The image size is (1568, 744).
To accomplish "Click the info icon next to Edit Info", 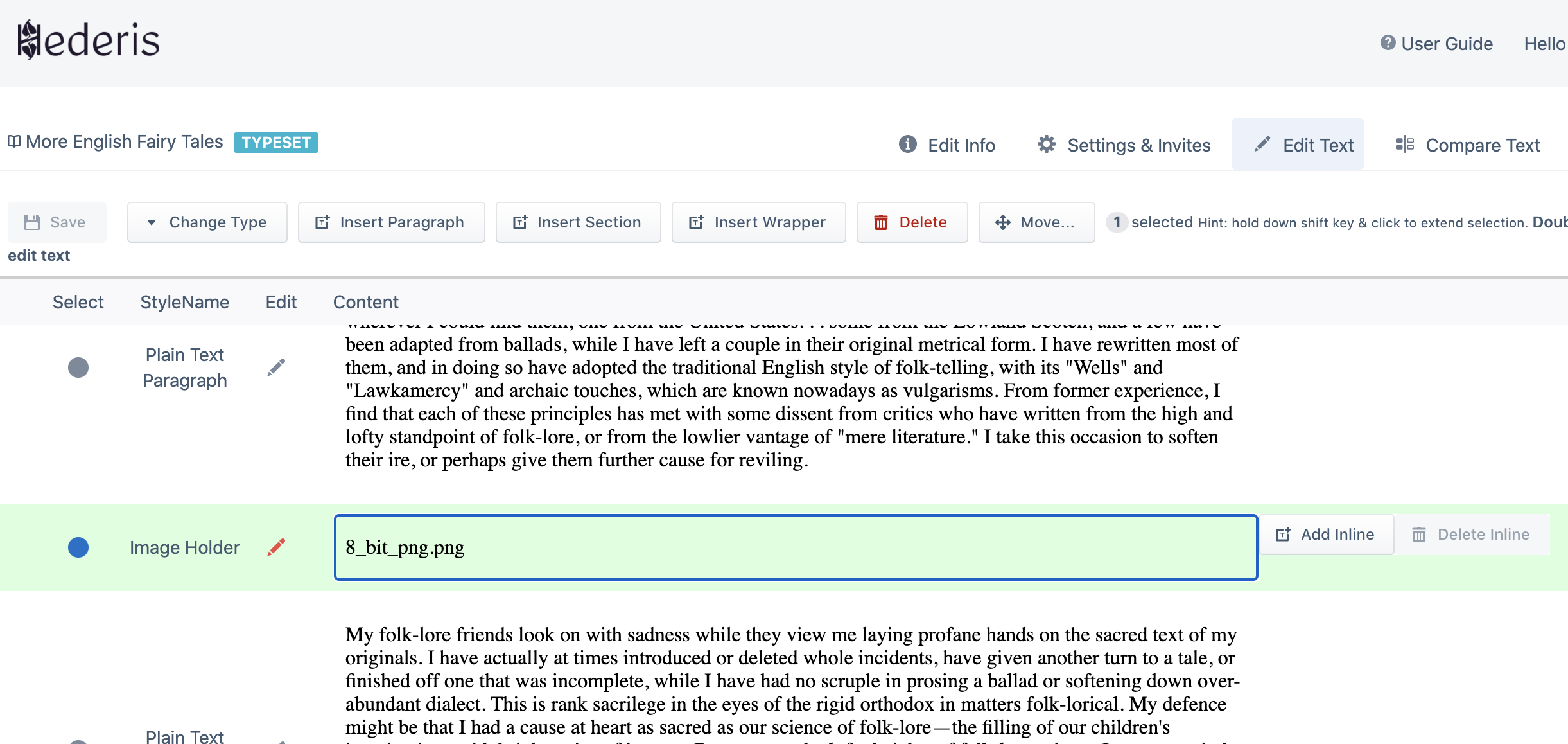I will coord(907,145).
